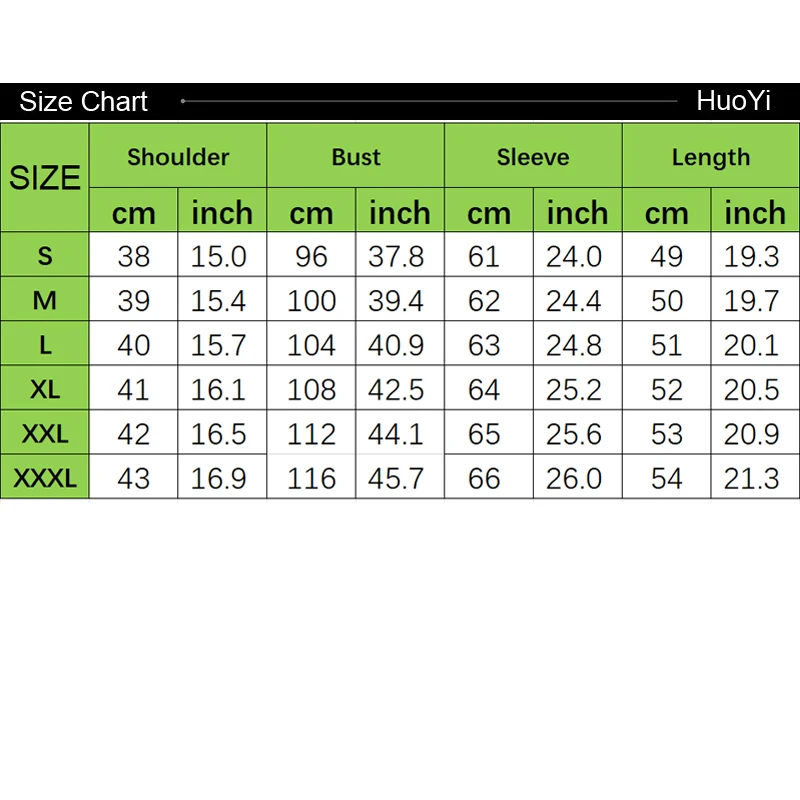Click the 15.0 shoulder inch cell
The height and width of the screenshot is (800, 800).
coord(219,257)
